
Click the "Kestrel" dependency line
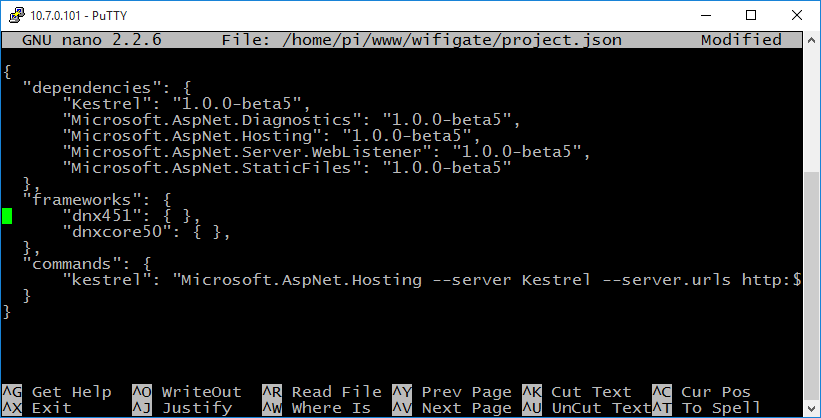(186, 103)
